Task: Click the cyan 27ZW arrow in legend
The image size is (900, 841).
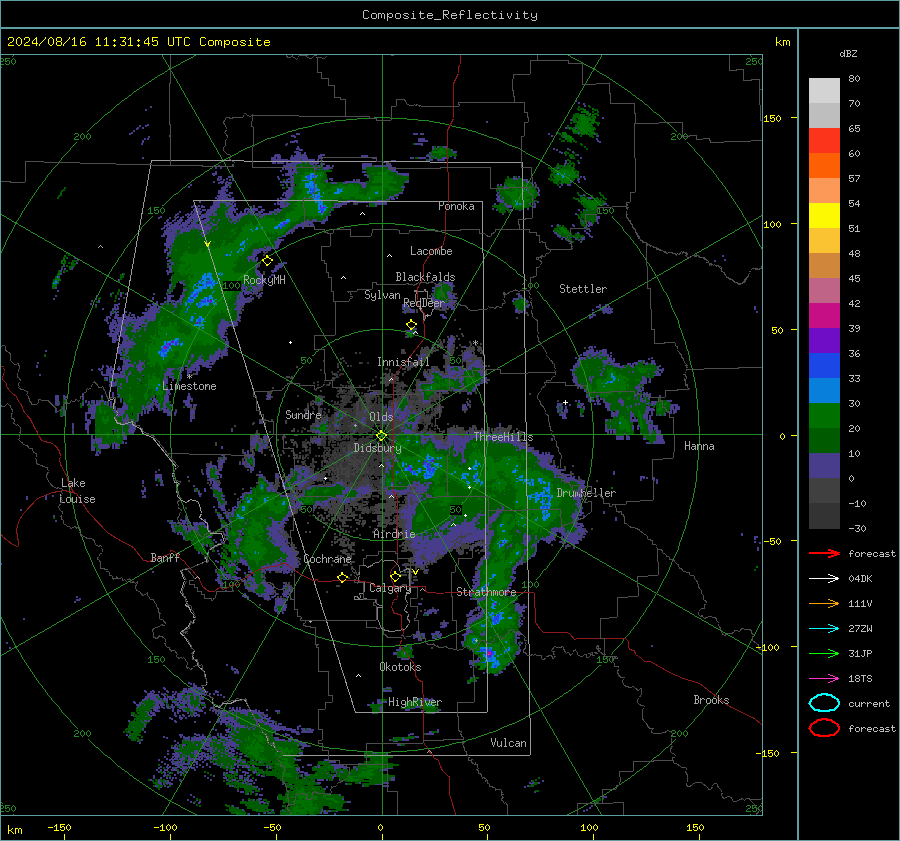Action: coord(824,628)
